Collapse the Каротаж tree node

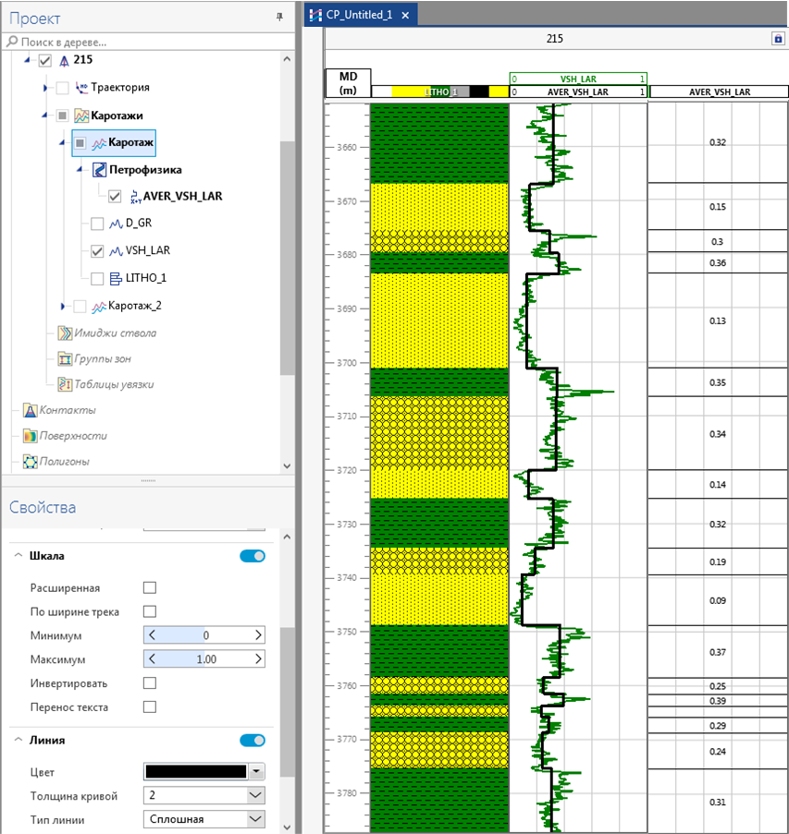click(x=62, y=142)
